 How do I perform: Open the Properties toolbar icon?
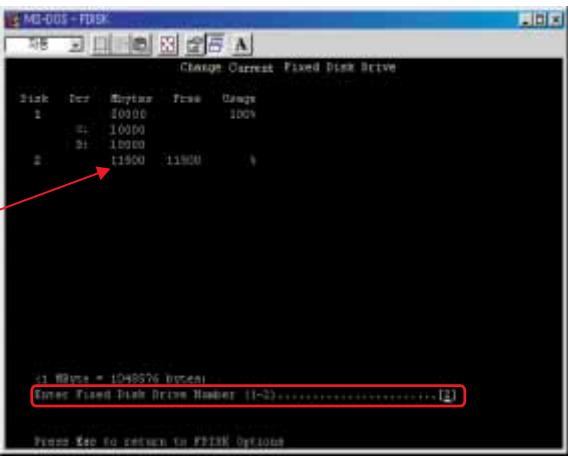195,45
